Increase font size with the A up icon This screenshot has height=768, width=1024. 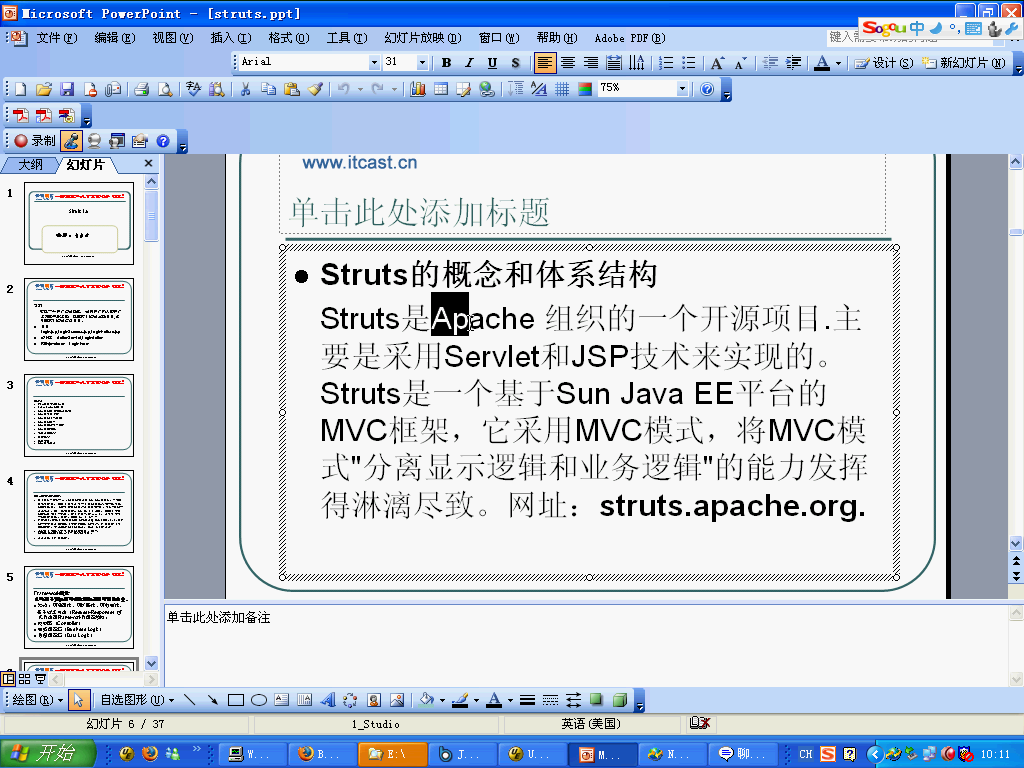click(718, 63)
